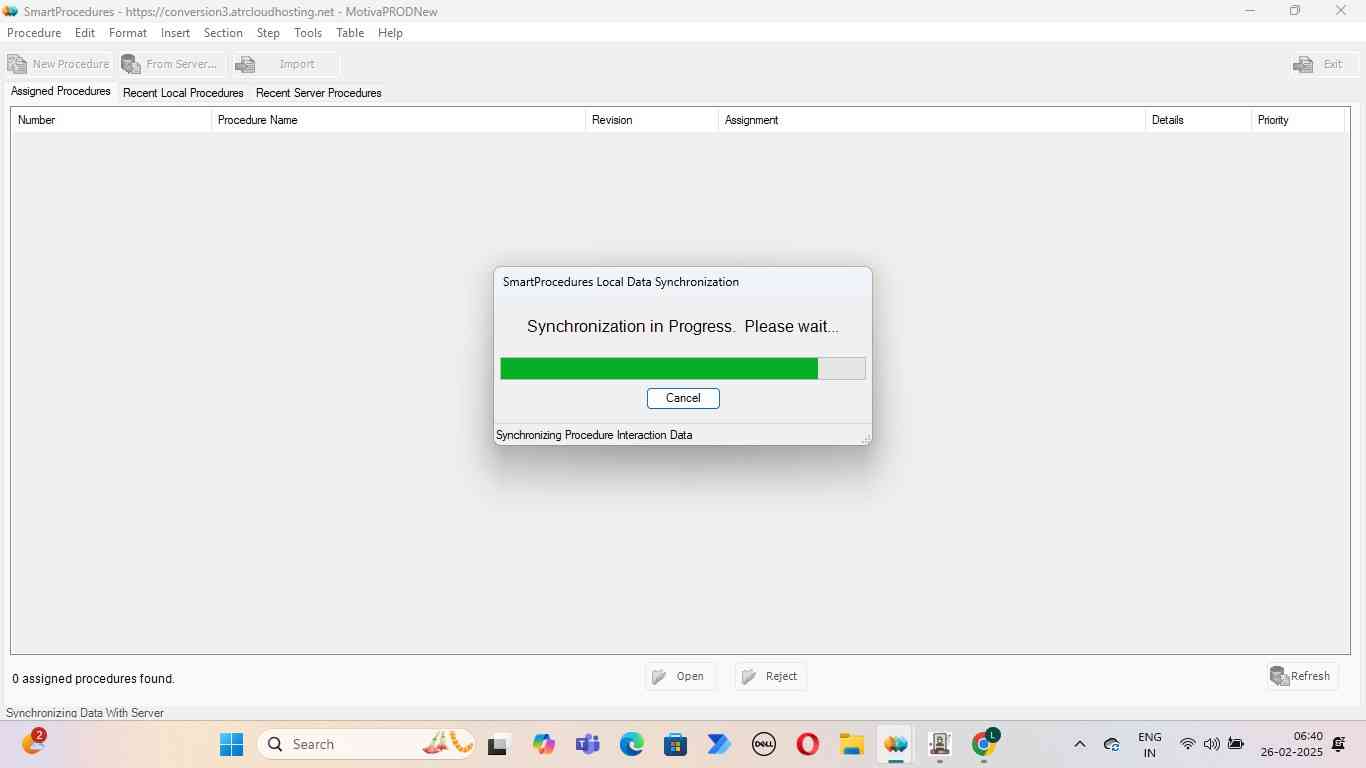This screenshot has width=1366, height=768.
Task: Click the From Server database icon
Action: point(131,64)
